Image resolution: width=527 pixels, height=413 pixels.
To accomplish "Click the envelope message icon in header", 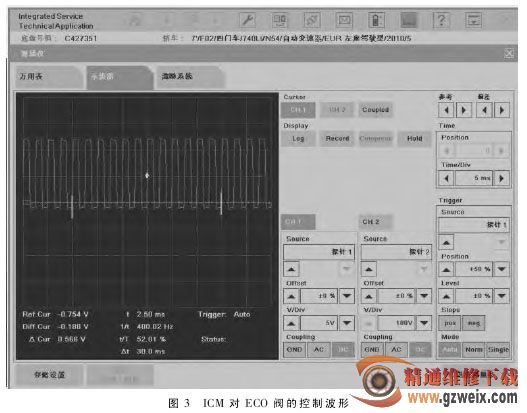I will pos(344,20).
